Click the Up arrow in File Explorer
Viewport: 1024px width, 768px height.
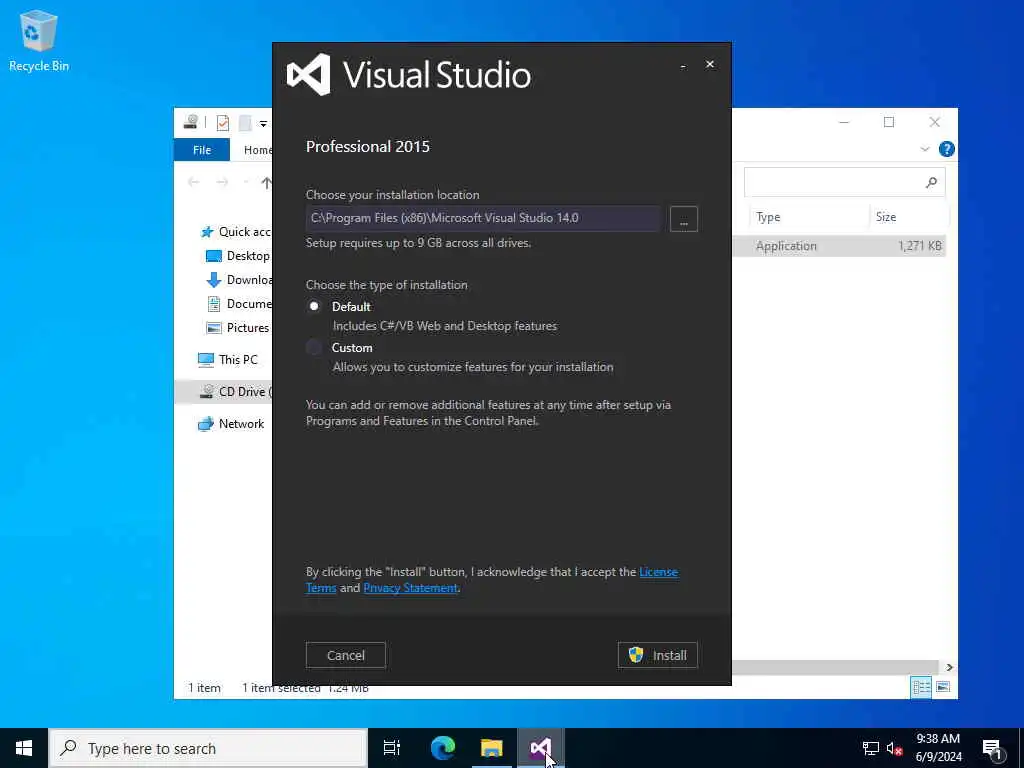click(266, 182)
